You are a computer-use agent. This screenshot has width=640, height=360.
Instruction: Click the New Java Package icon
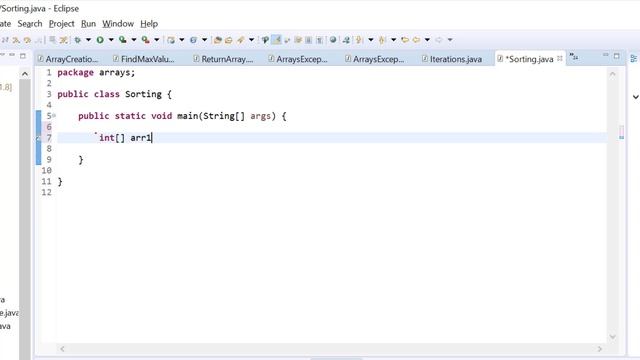171,40
